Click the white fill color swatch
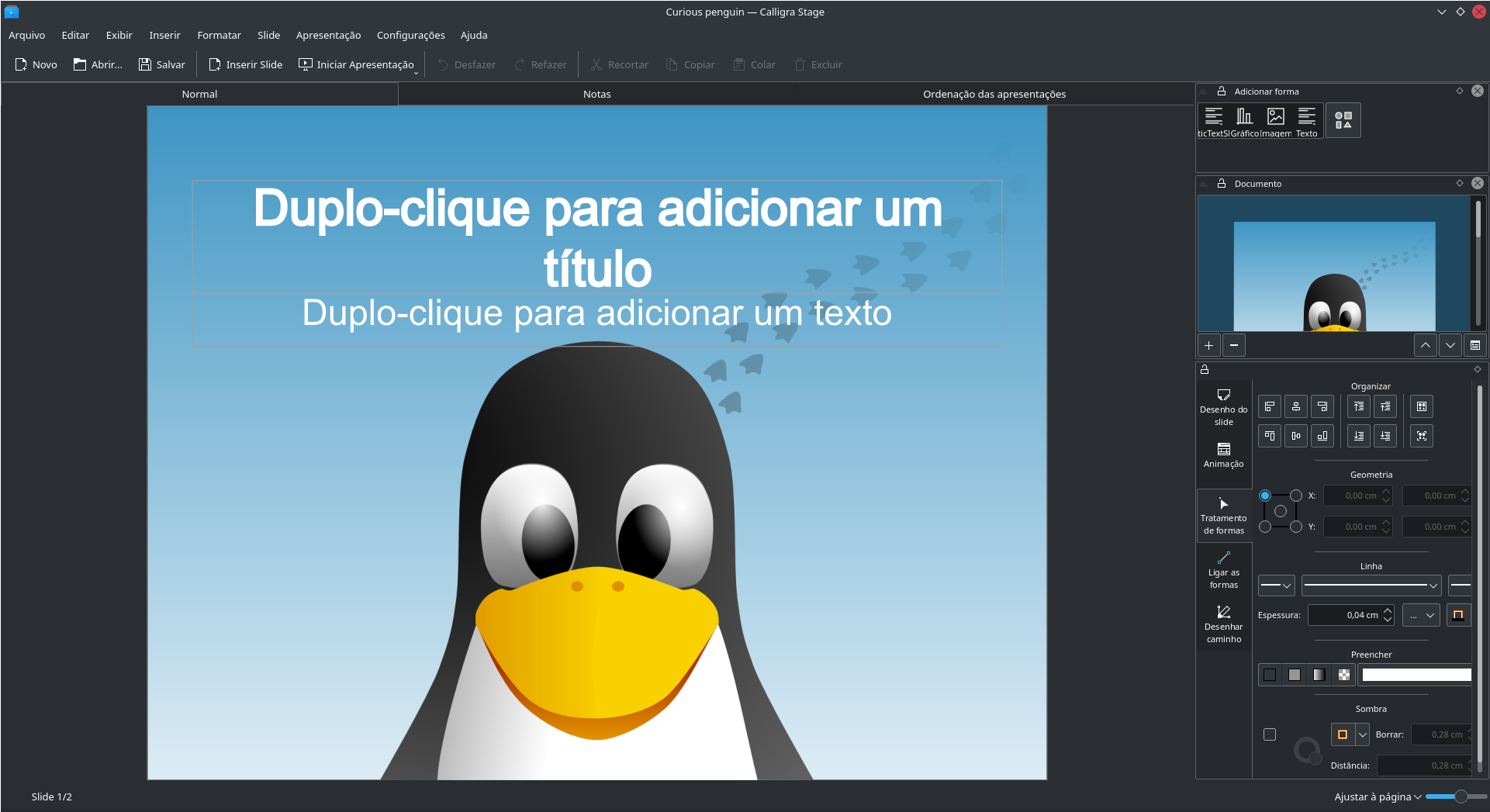This screenshot has height=812, width=1490. [x=1416, y=675]
